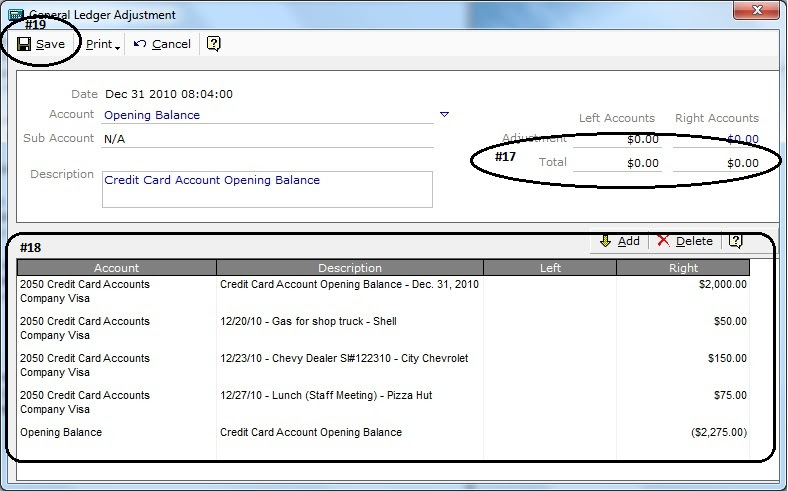Image resolution: width=788 pixels, height=491 pixels.
Task: Click the Account column header
Action: pyautogui.click(x=117, y=268)
